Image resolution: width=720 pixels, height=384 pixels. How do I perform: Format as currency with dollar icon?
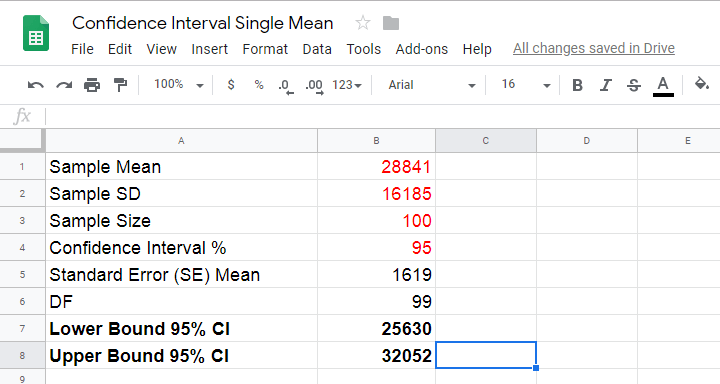click(x=231, y=85)
